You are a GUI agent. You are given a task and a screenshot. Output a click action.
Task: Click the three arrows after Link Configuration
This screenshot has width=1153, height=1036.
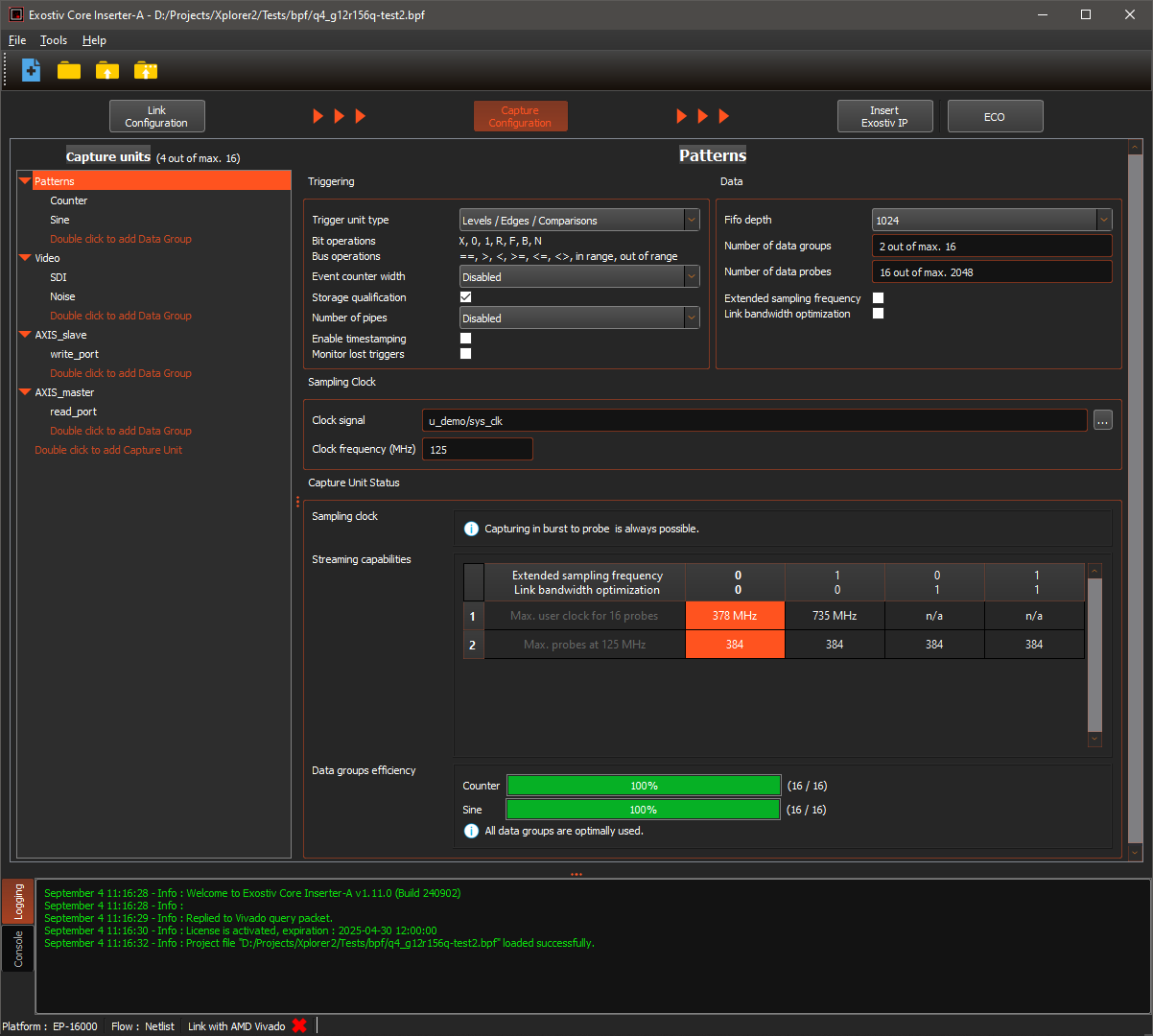click(340, 116)
